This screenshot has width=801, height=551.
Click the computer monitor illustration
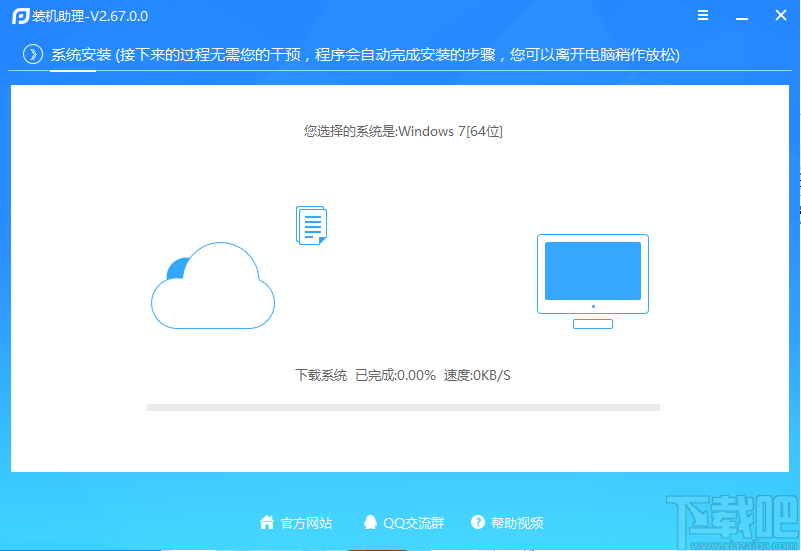point(593,281)
